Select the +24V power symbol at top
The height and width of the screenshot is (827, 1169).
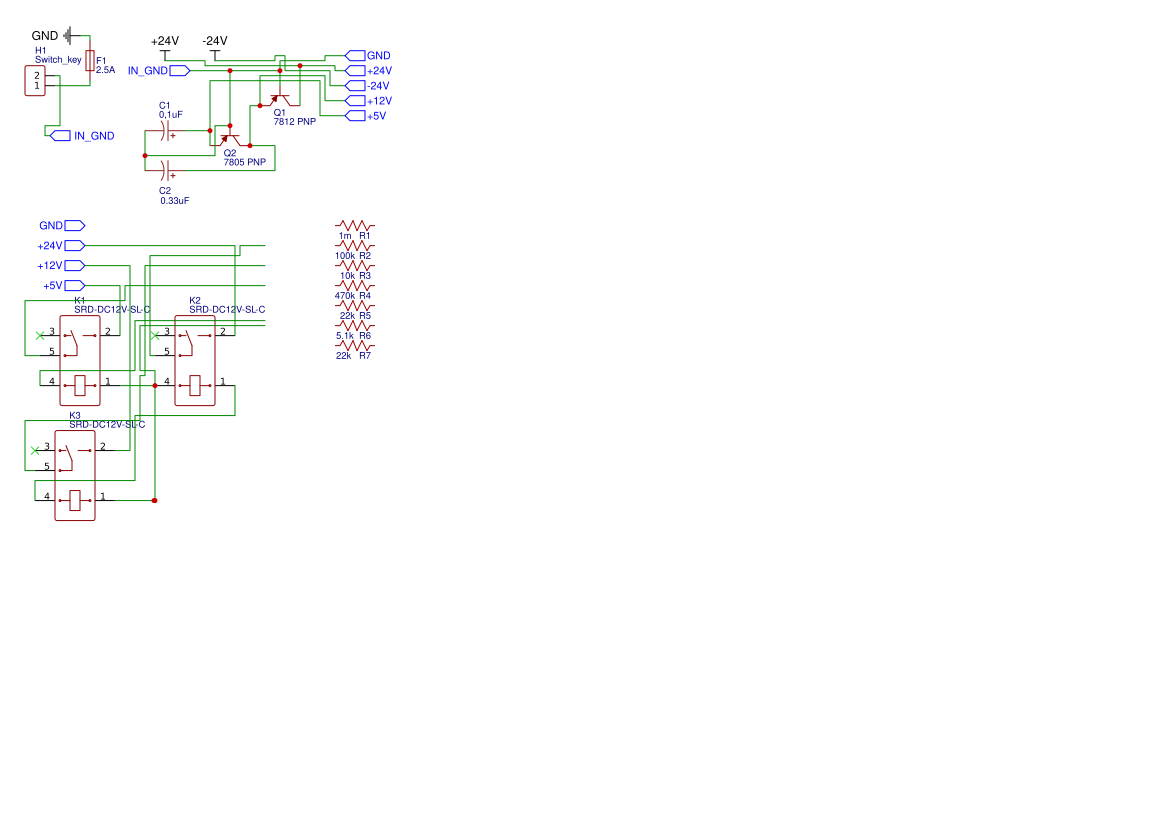click(x=165, y=47)
